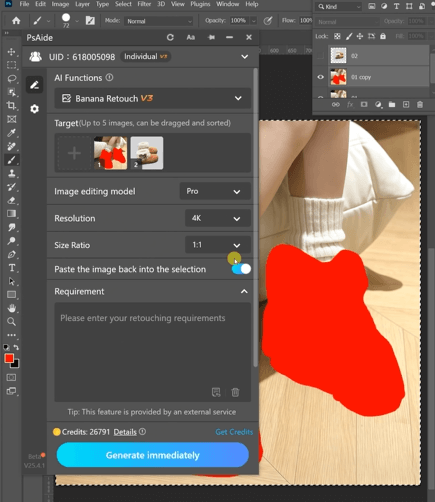The width and height of the screenshot is (435, 502).
Task: Open the layer filter Kind dropdown
Action: (339, 7)
